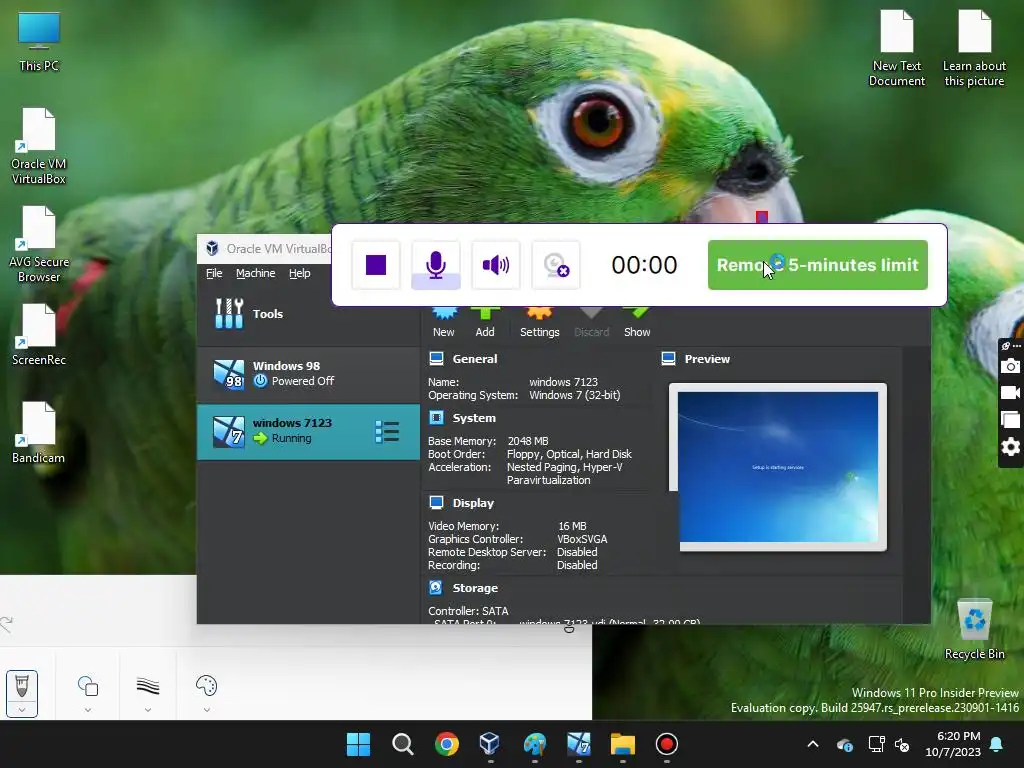Click the red recorder icon on taskbar

(667, 744)
